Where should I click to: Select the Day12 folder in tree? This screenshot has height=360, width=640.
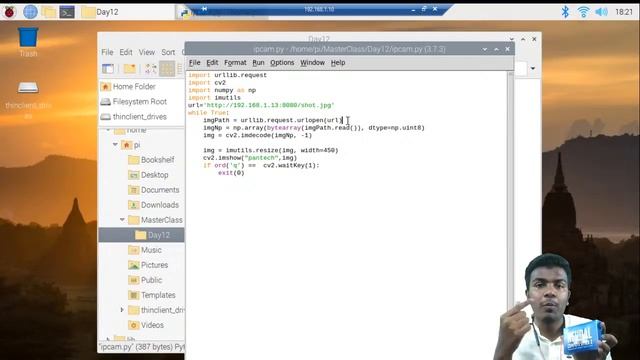click(x=141, y=235)
